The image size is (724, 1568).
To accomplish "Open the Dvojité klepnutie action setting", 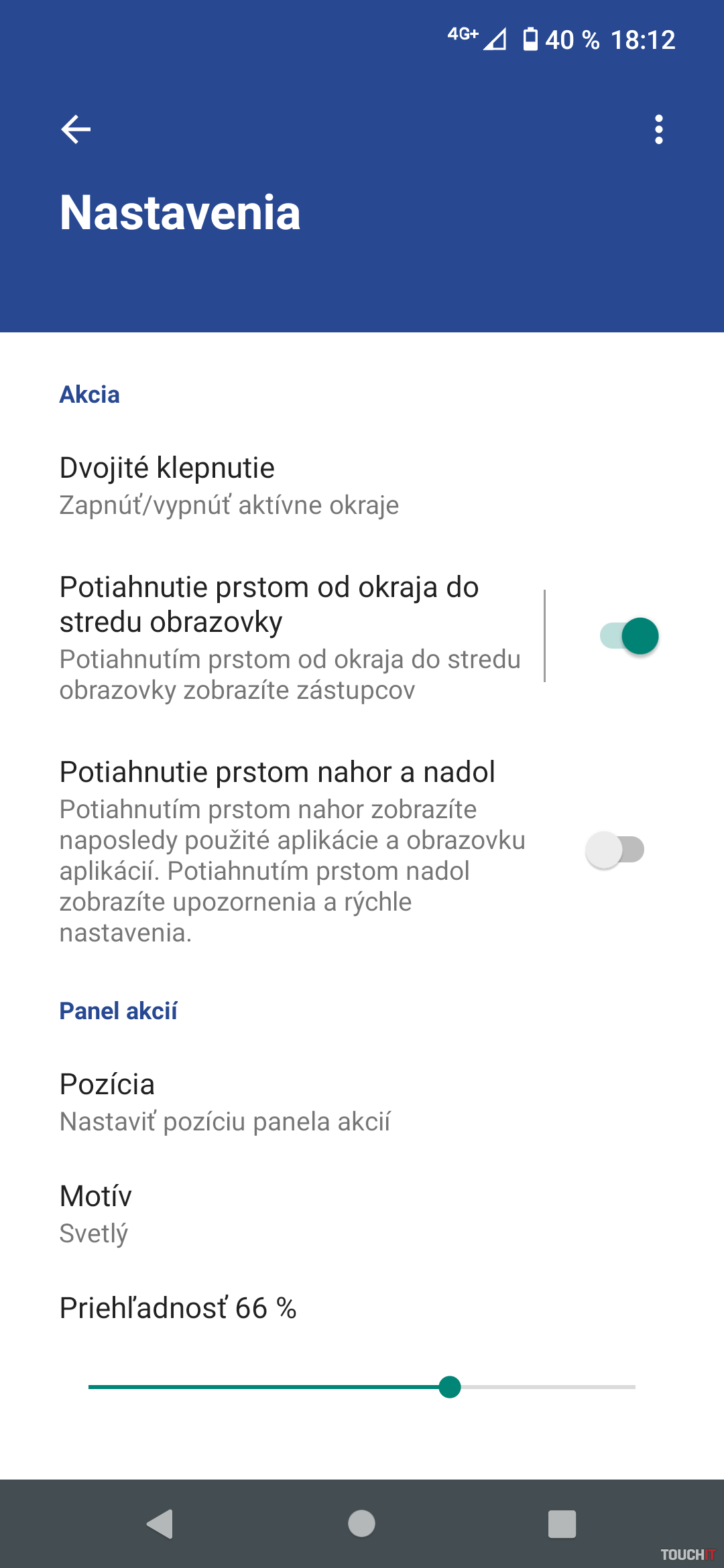I will 229,486.
